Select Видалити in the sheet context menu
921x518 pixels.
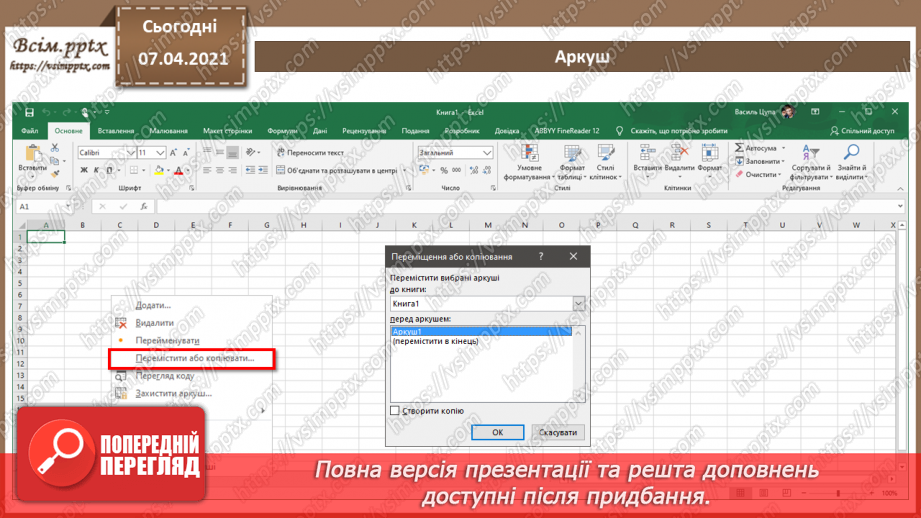[x=154, y=323]
